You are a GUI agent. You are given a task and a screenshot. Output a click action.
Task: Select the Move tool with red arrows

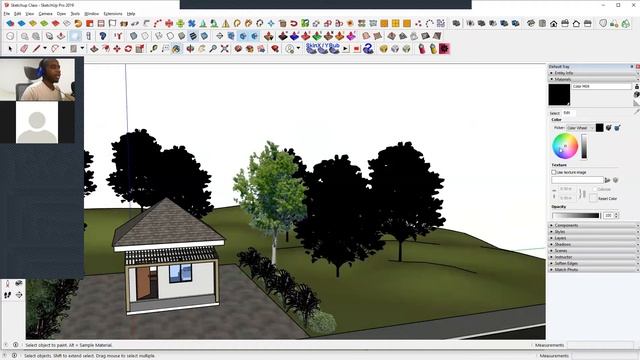coord(117,49)
